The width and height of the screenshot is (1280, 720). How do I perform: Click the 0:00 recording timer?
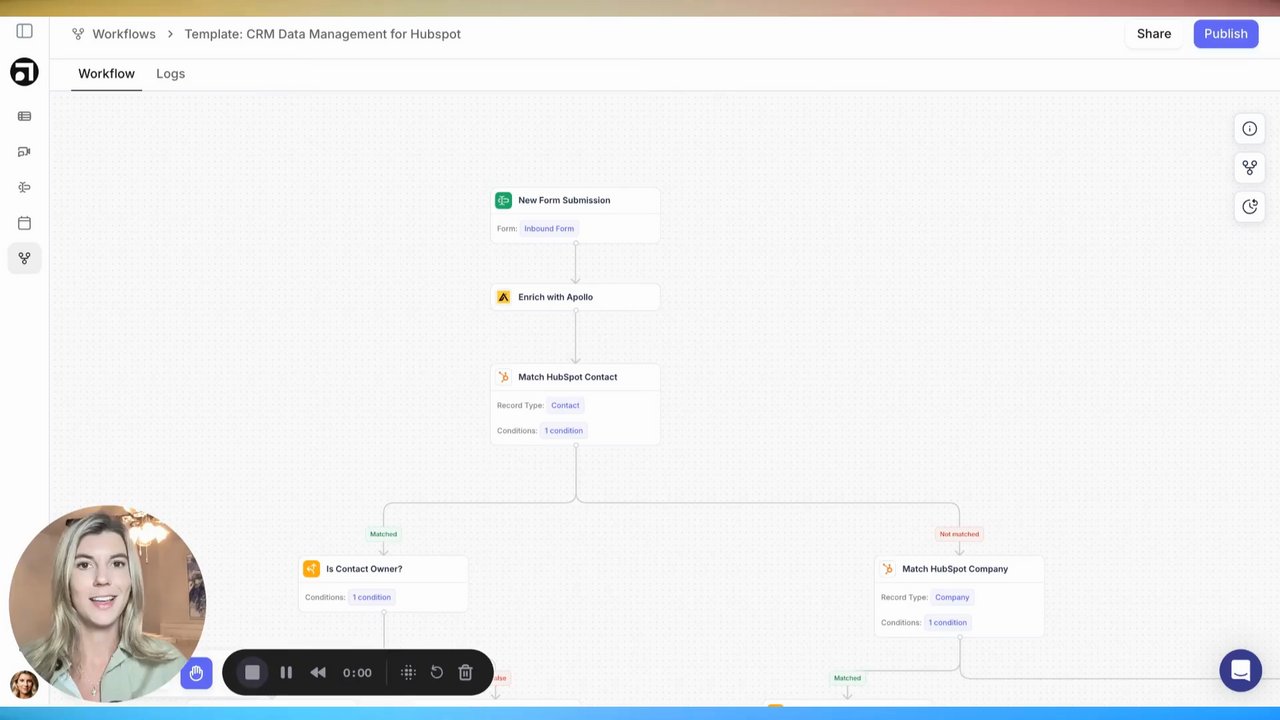(x=357, y=673)
